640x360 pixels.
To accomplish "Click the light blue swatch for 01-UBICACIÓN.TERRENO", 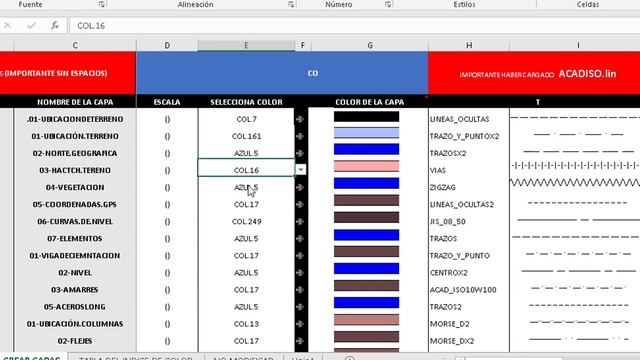I will (x=366, y=133).
